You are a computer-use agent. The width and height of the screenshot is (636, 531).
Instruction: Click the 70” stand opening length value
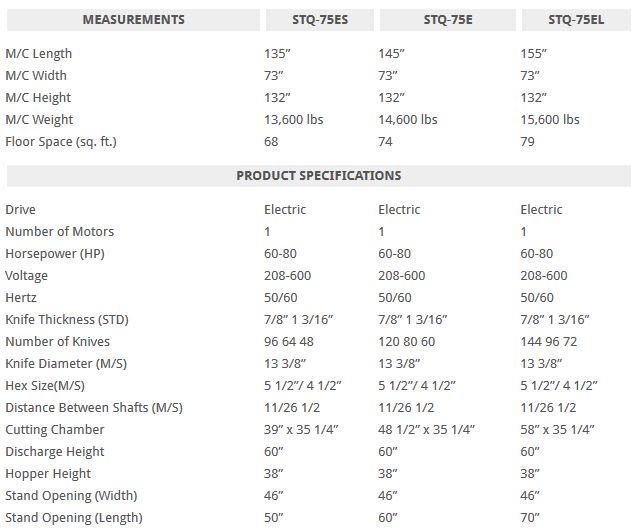tap(531, 518)
